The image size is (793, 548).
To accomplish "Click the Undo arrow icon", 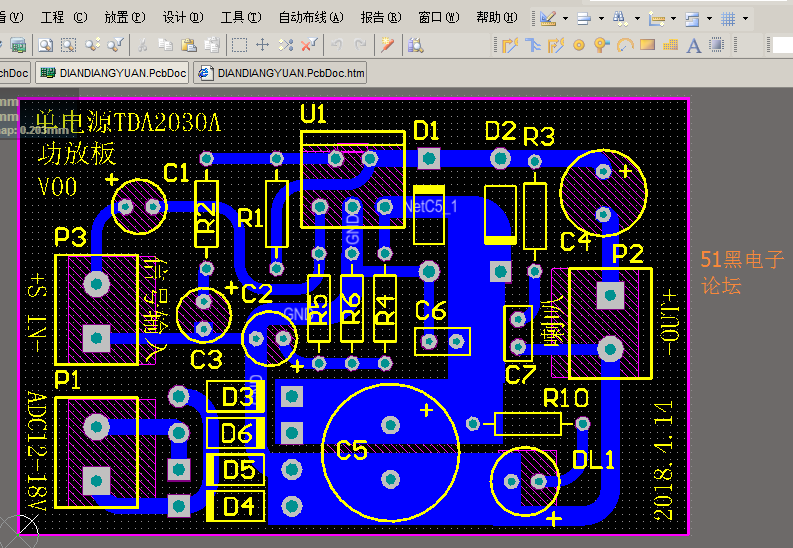I will click(337, 45).
